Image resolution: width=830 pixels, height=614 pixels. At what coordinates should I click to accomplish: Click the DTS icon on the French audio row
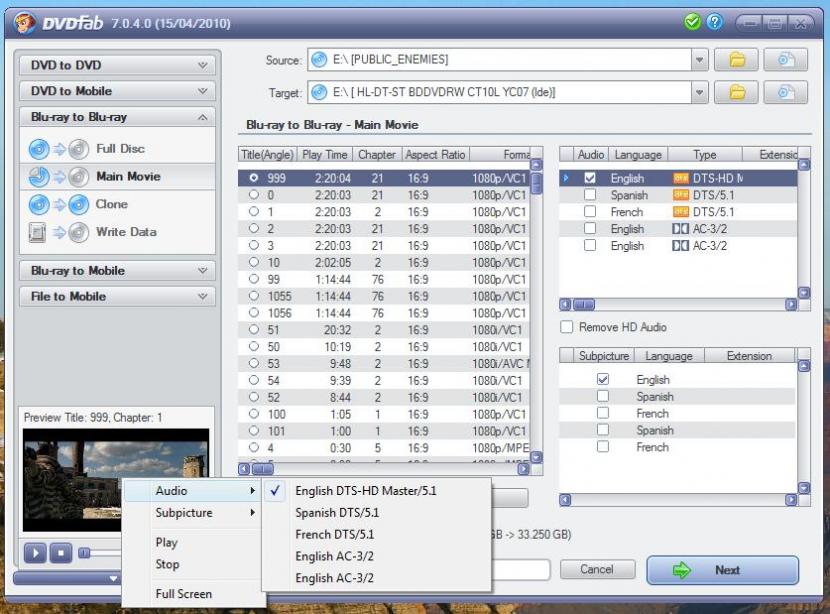pos(680,212)
